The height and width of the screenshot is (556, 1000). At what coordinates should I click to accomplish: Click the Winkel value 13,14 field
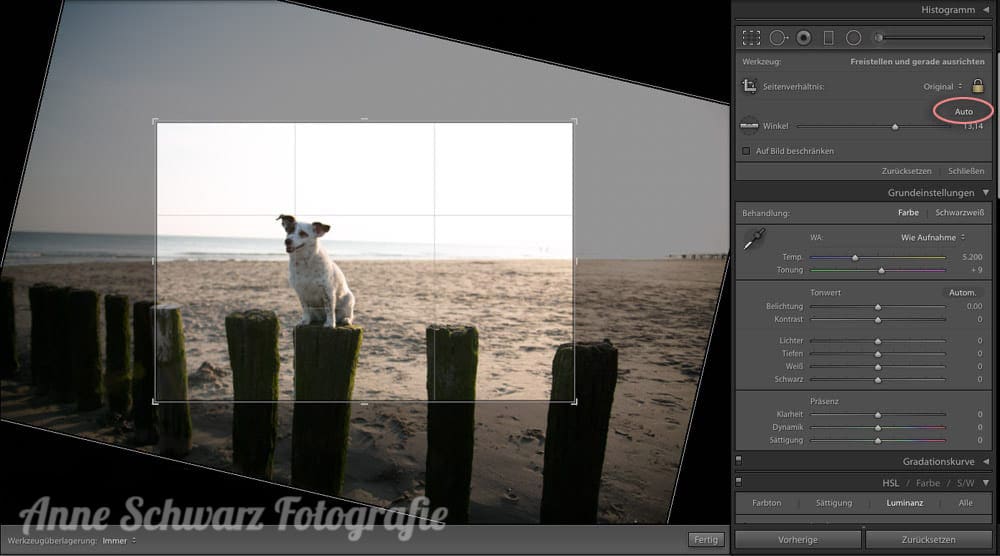[973, 126]
